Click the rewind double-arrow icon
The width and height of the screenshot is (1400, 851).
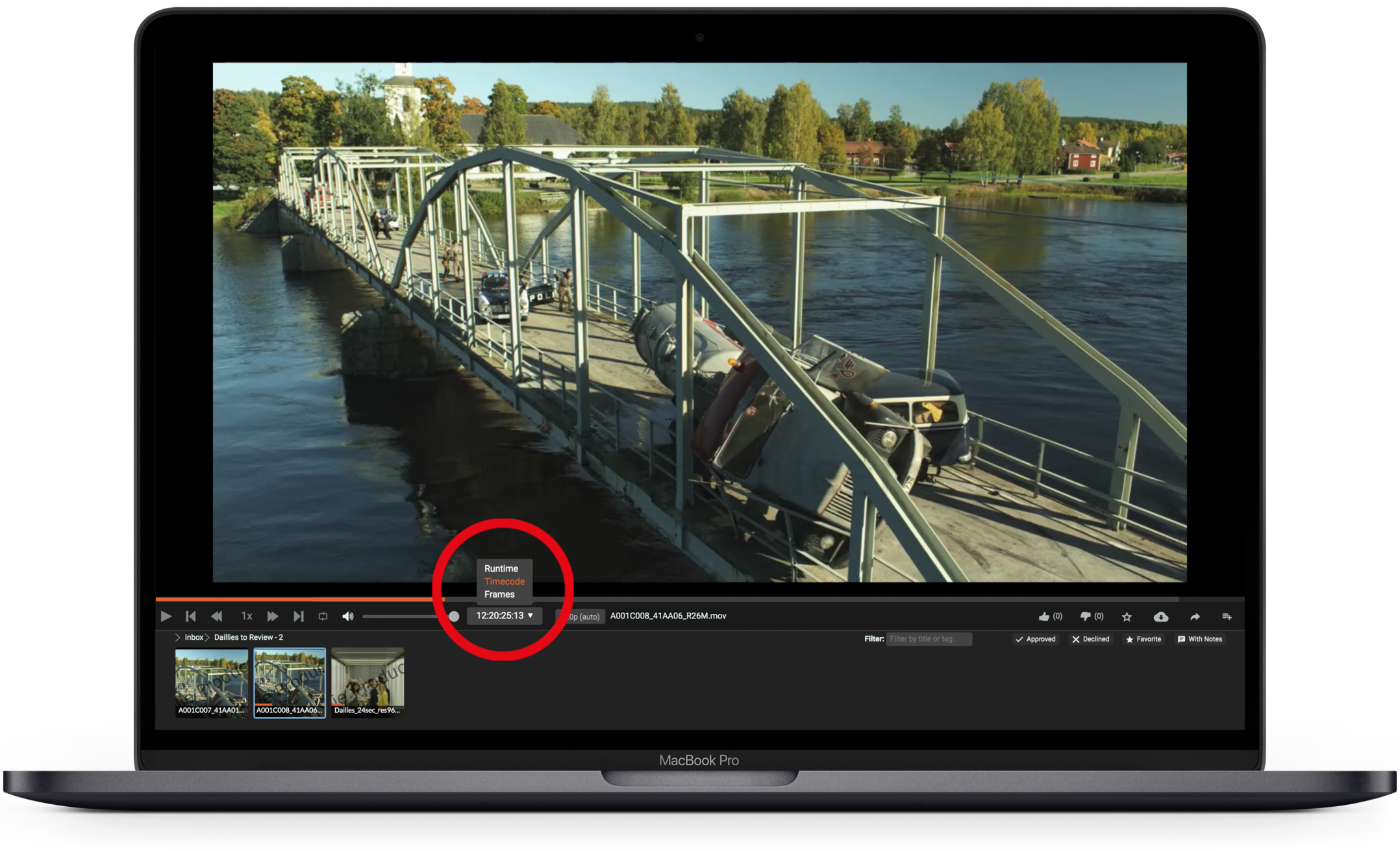pyautogui.click(x=217, y=616)
